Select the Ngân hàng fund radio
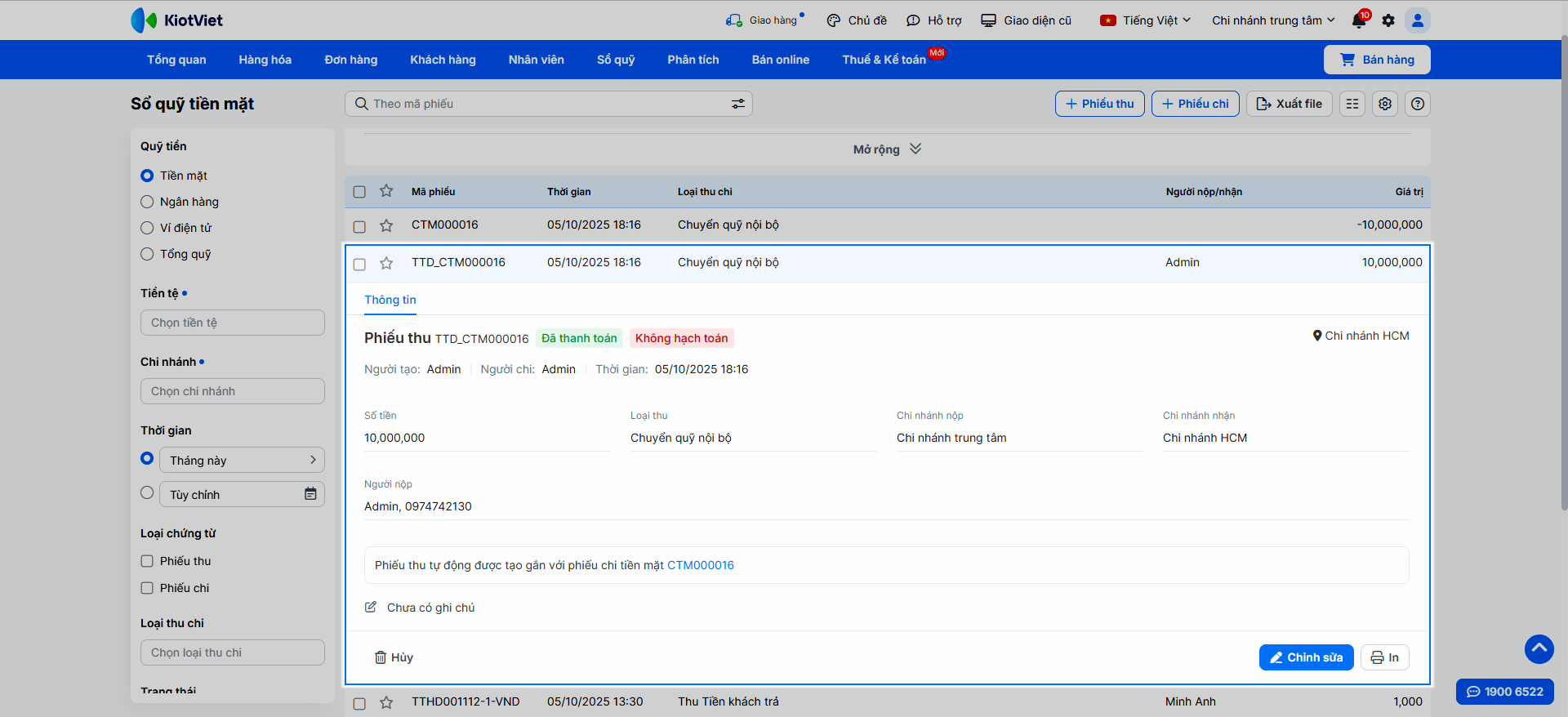The width and height of the screenshot is (1568, 717). tap(147, 202)
